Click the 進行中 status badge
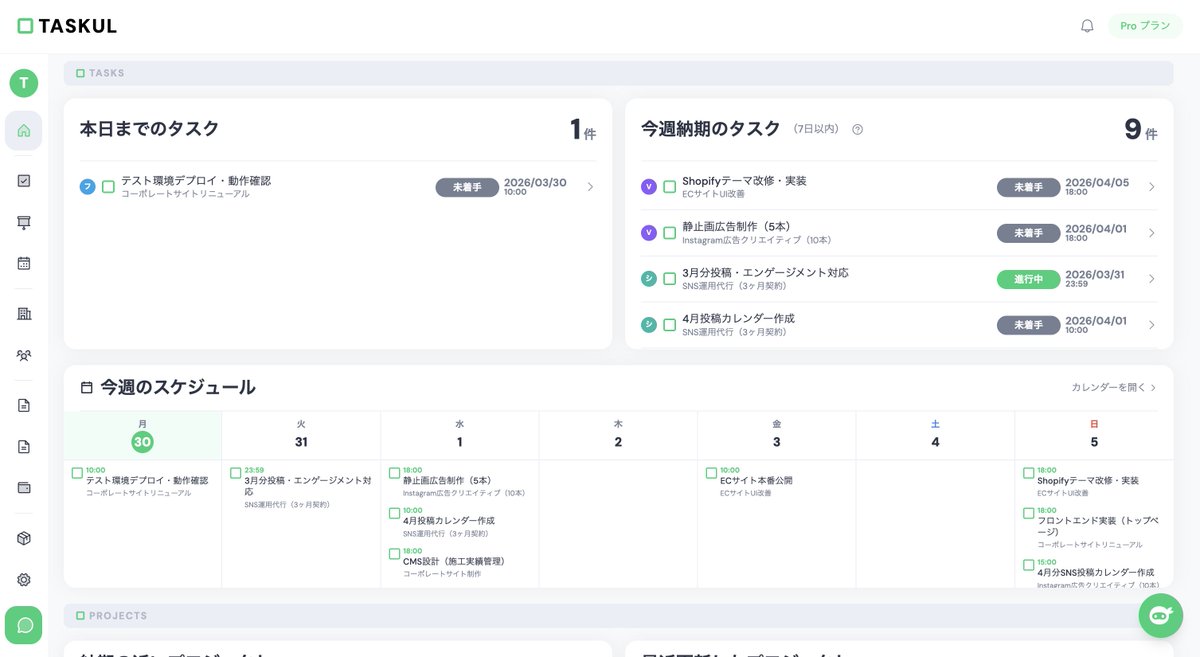1200x657 pixels. [x=1028, y=279]
